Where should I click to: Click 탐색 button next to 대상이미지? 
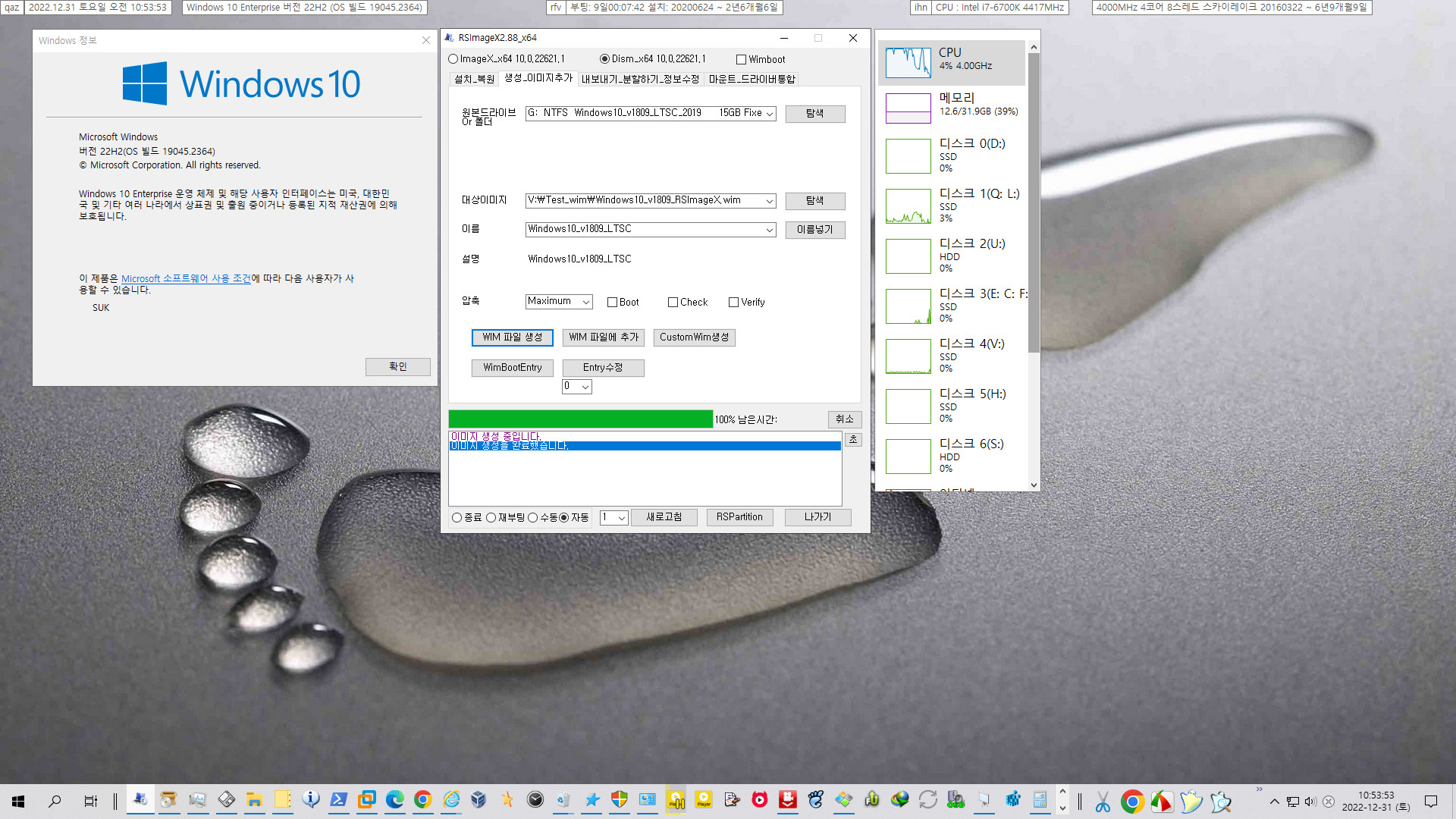(815, 201)
